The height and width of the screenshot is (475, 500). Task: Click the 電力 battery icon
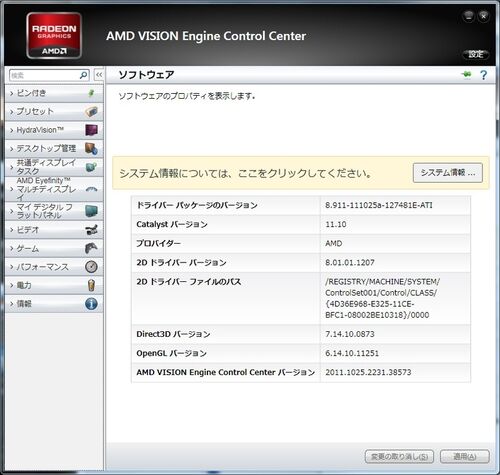pyautogui.click(x=91, y=285)
